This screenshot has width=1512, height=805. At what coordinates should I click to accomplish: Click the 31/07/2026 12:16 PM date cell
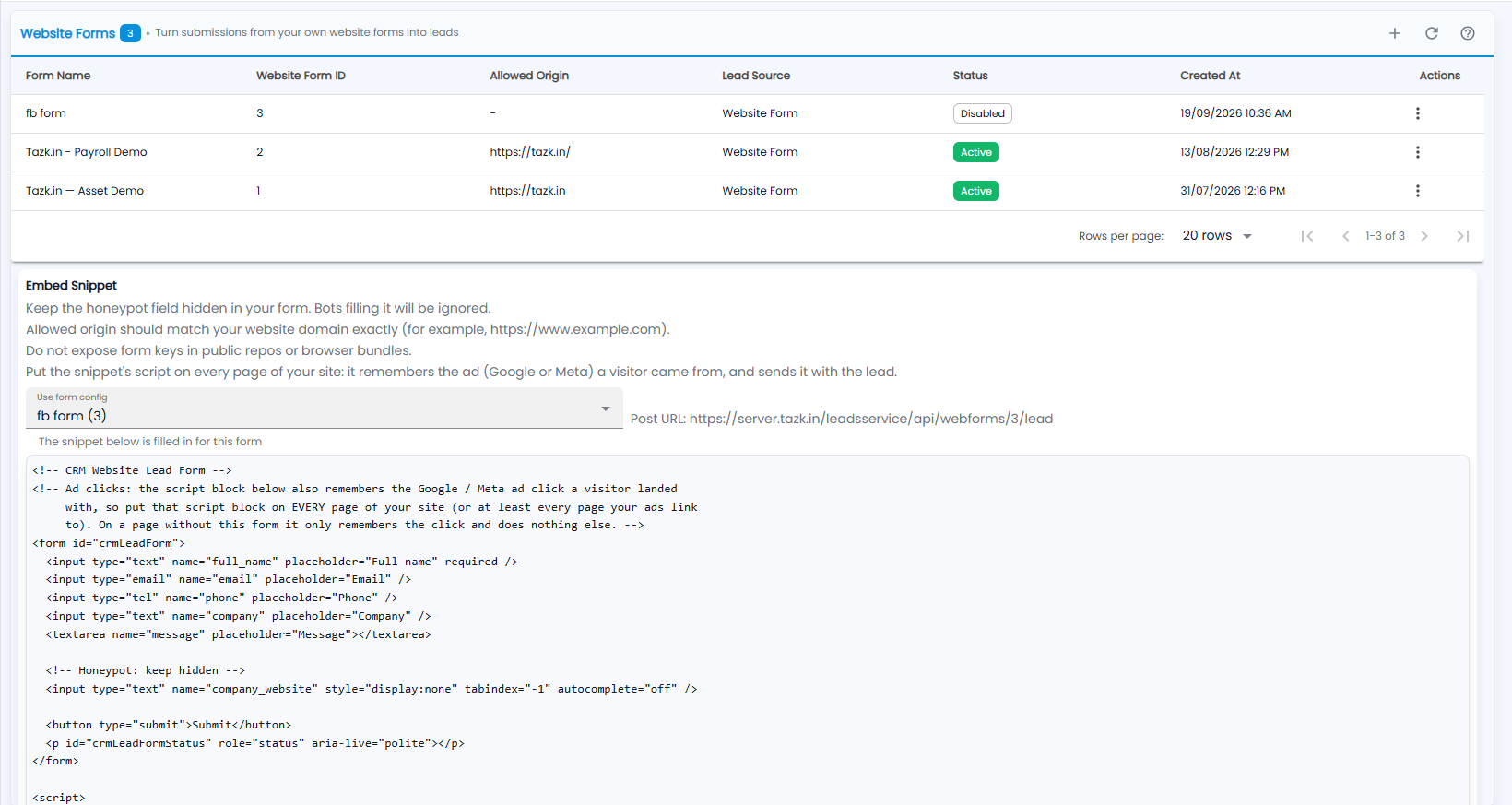[1233, 191]
